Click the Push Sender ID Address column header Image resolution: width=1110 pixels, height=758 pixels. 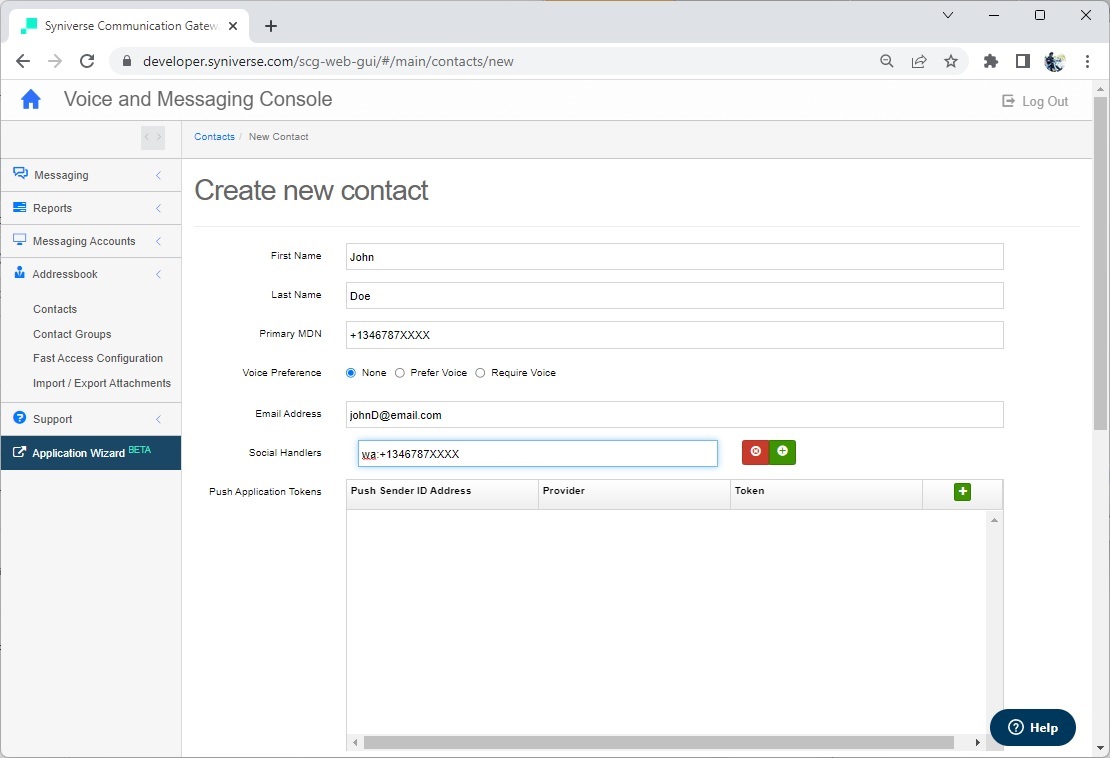(442, 494)
